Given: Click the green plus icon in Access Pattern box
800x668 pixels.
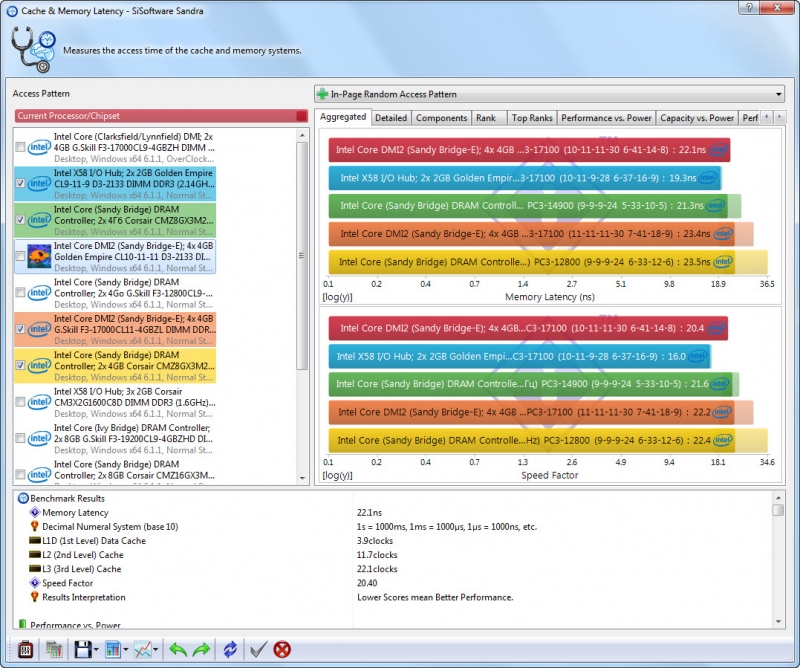Looking at the screenshot, I should [322, 94].
